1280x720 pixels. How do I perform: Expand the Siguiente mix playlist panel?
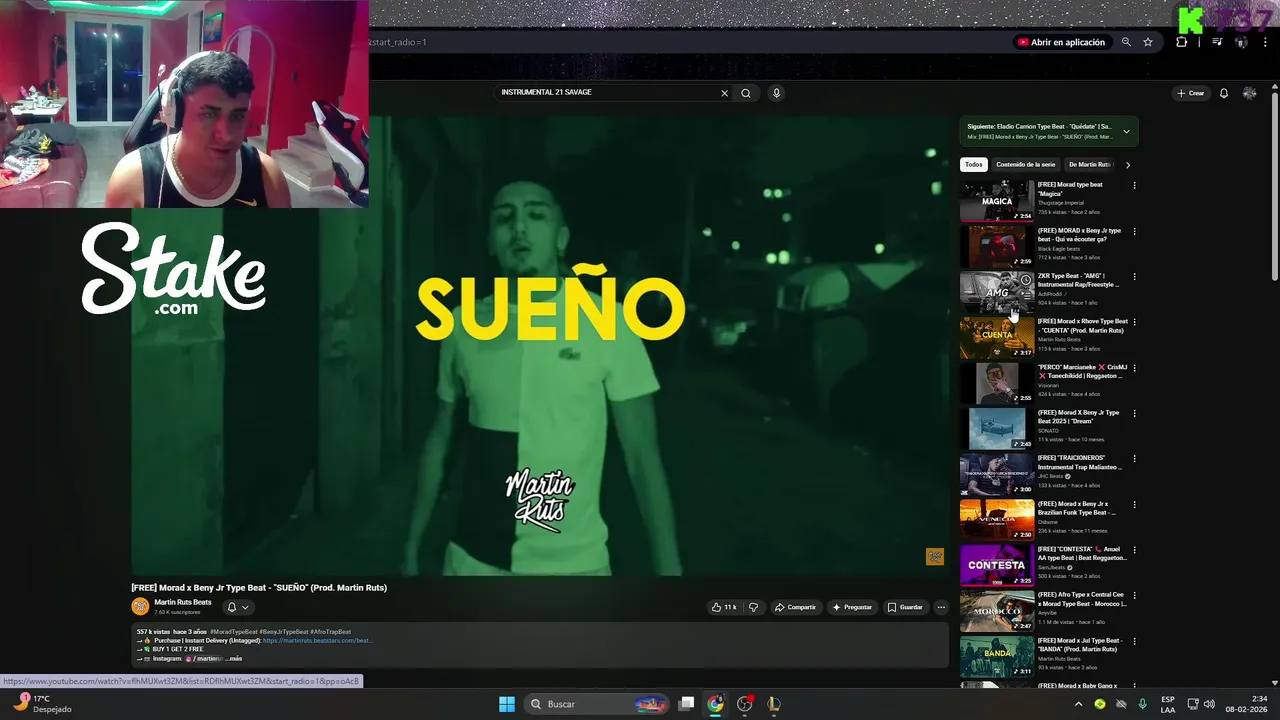[x=1126, y=131]
